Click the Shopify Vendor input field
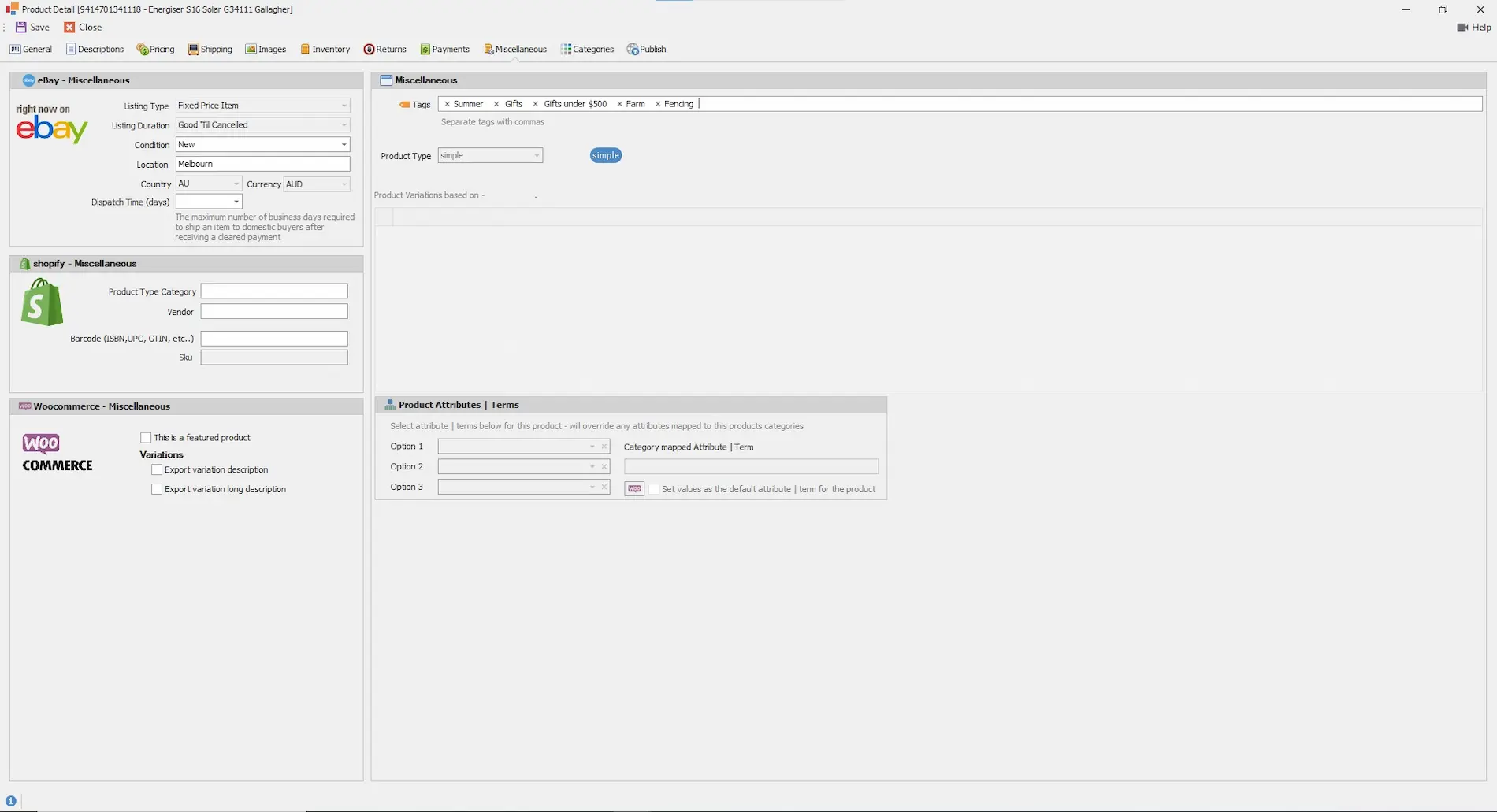1497x812 pixels. tap(274, 312)
